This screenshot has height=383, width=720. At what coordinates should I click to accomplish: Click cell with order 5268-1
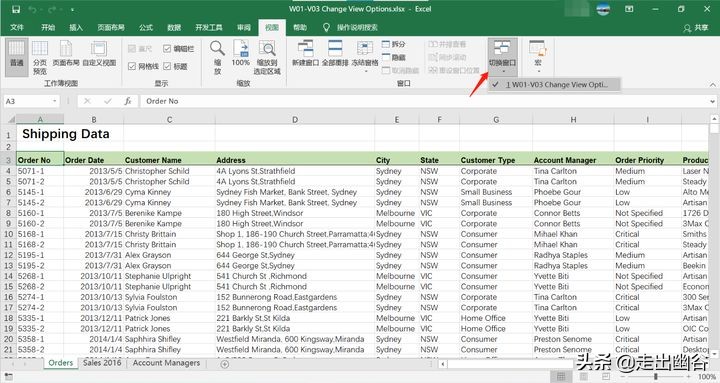click(x=40, y=276)
